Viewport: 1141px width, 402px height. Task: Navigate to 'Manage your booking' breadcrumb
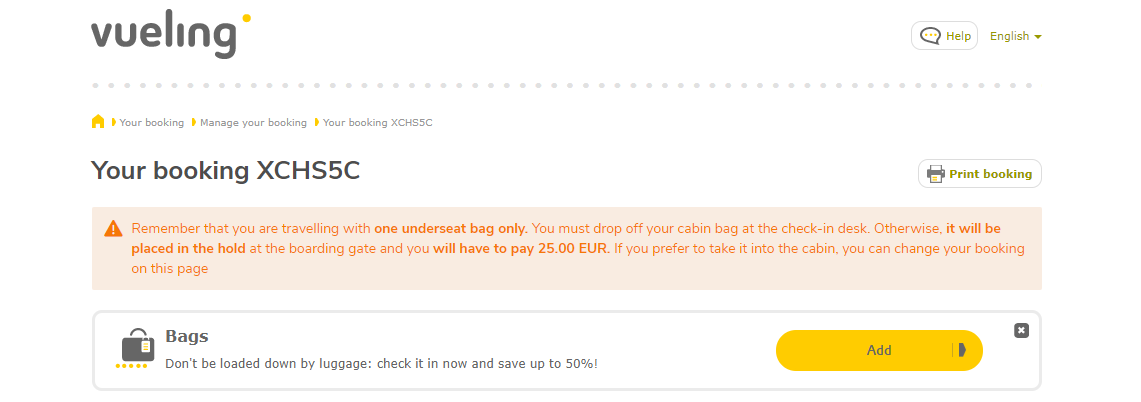[x=253, y=123]
